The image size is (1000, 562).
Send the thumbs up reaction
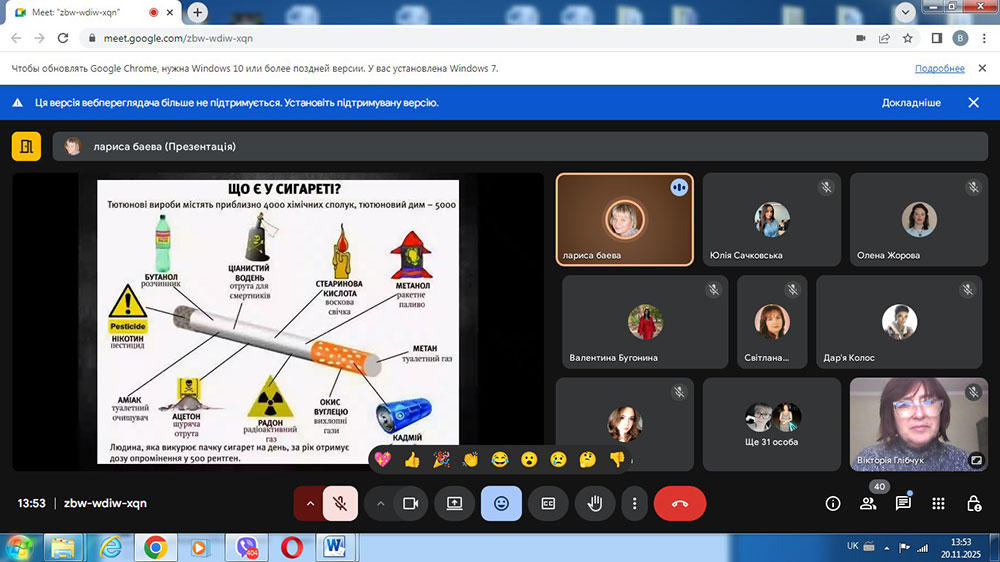pos(412,460)
